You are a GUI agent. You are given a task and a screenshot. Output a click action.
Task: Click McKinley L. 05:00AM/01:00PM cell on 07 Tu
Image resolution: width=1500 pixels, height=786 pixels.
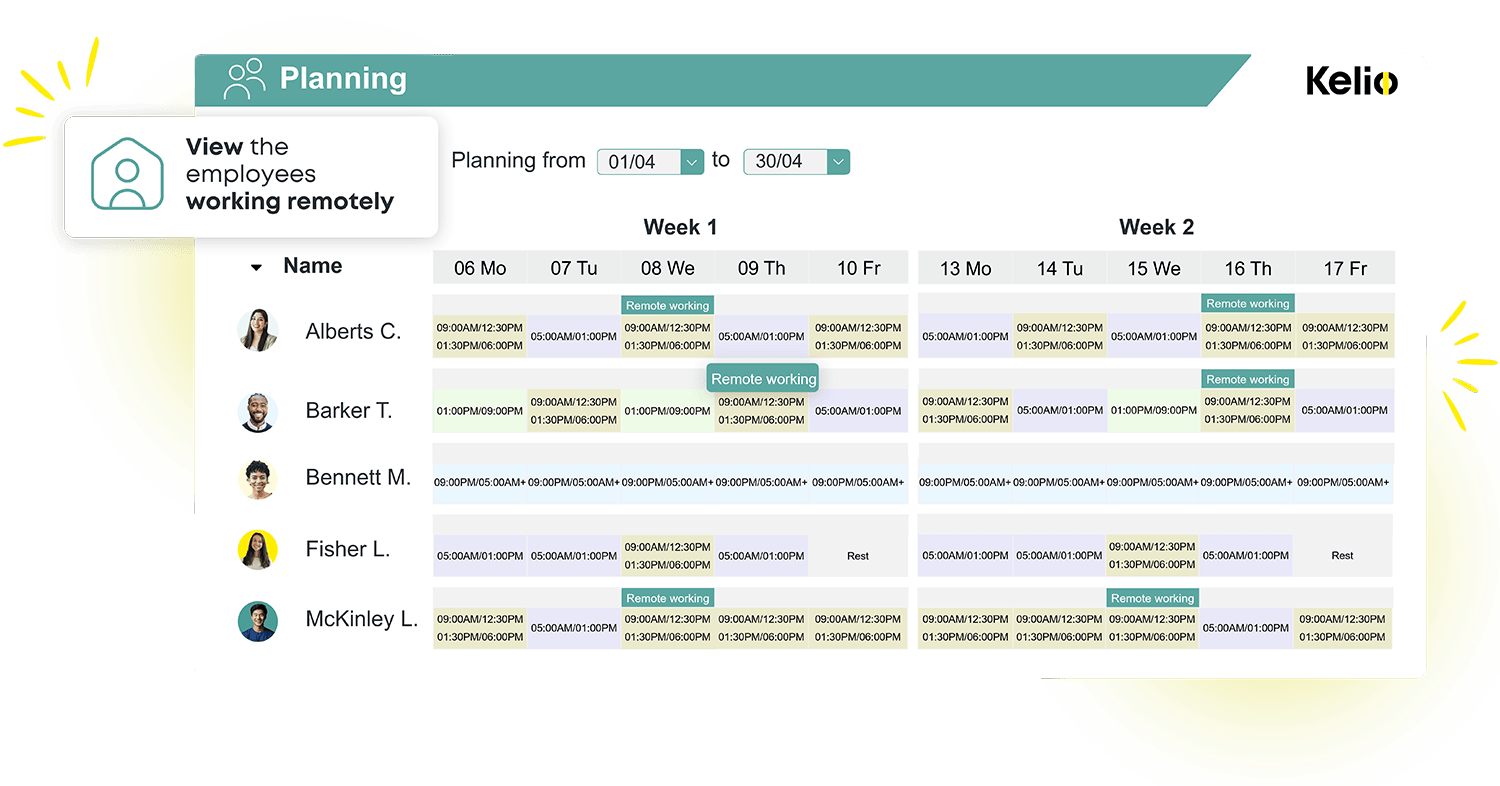coord(574,628)
